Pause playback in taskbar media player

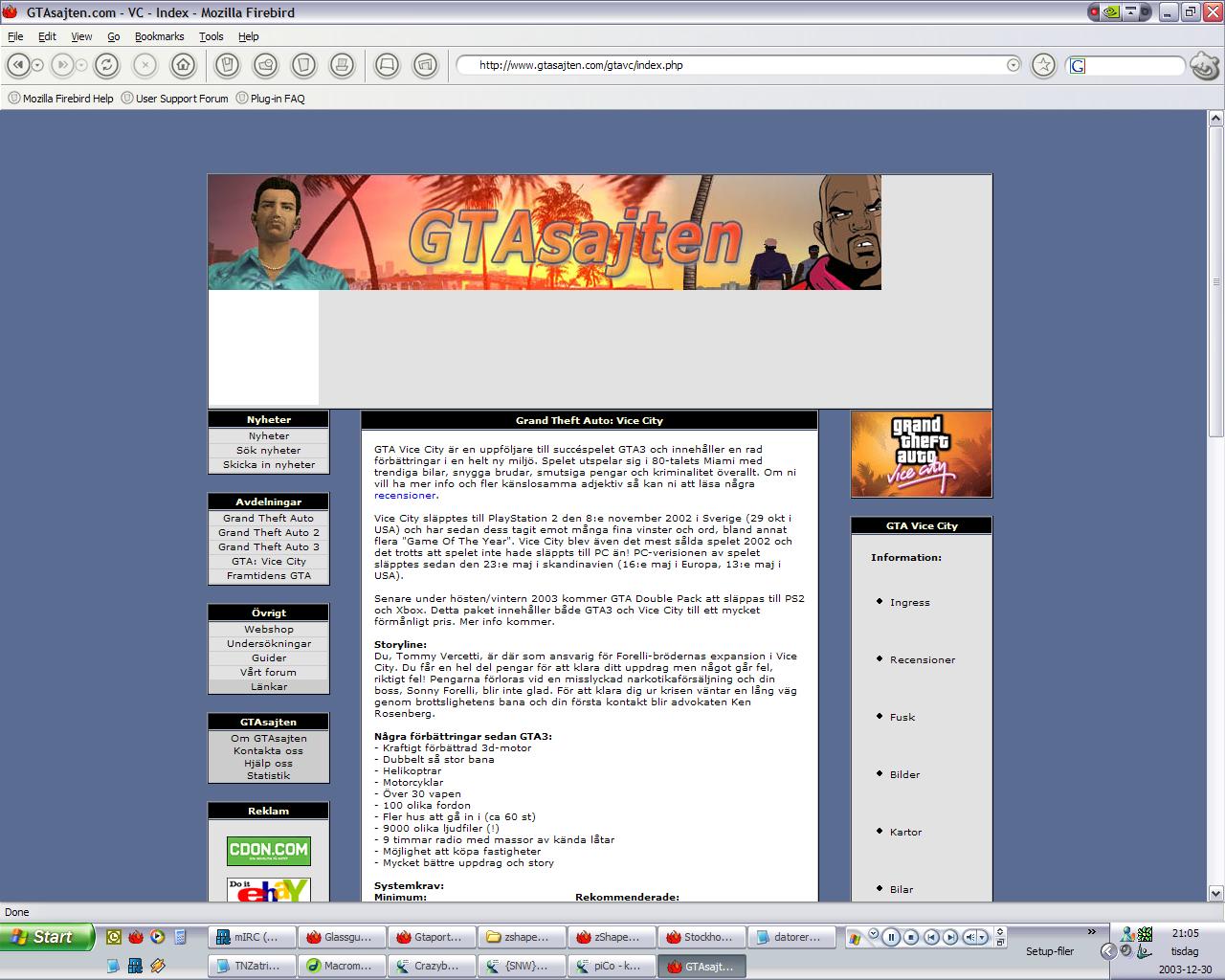(890, 938)
